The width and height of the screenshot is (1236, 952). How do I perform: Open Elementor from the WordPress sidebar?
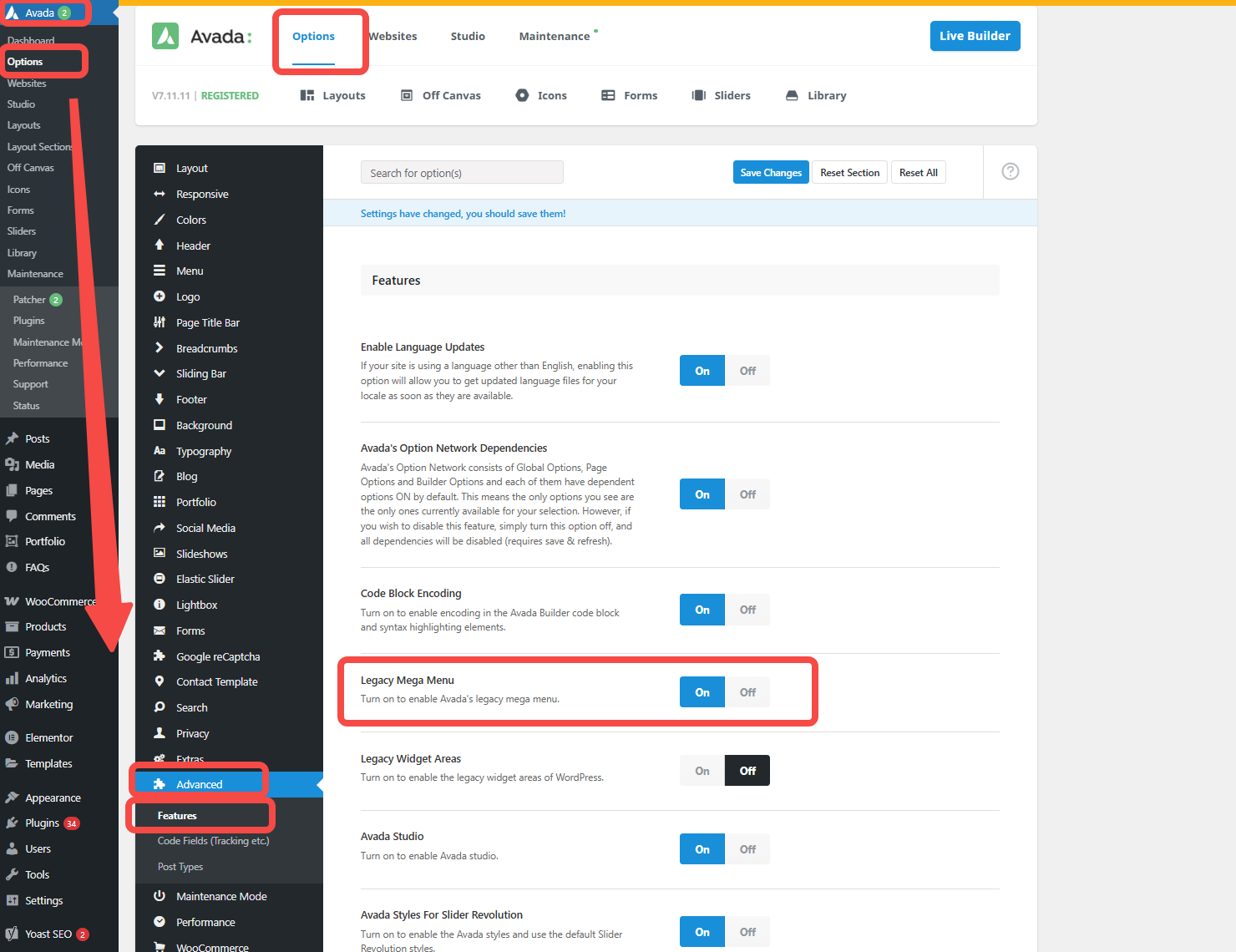coord(48,737)
